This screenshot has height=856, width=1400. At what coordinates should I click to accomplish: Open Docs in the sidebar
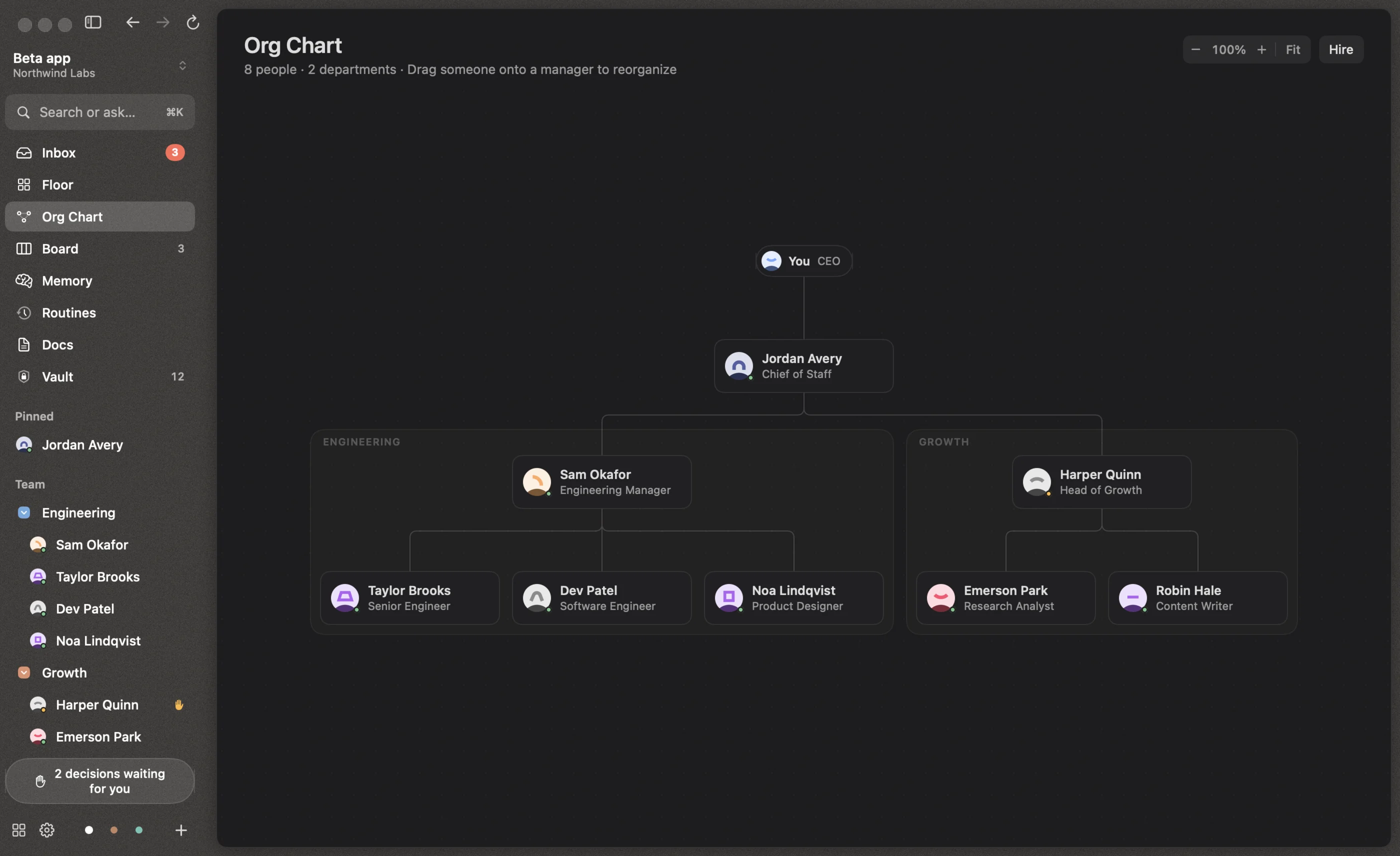(x=100, y=344)
